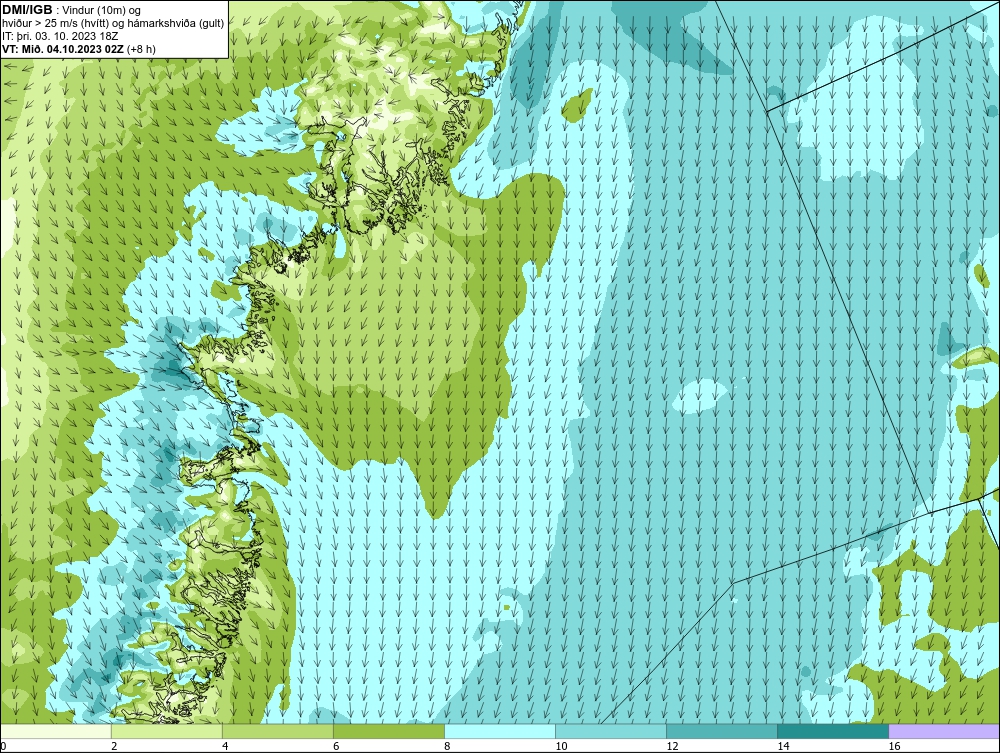Screen dimensions: 1000x753
Task: Click the 2–4 m/s light green swatch
Action: pos(167,731)
